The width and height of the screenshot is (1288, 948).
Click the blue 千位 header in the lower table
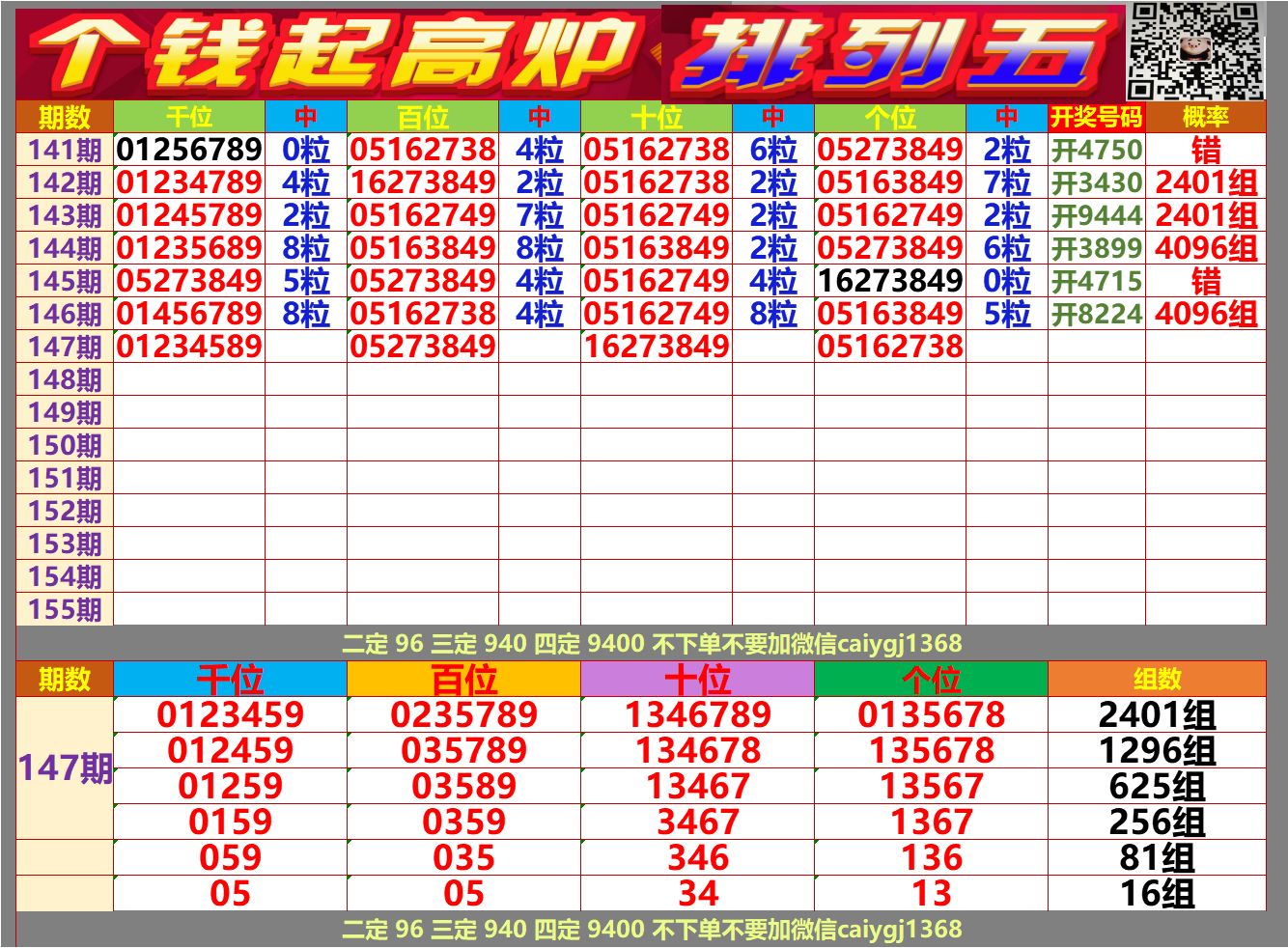(x=230, y=680)
